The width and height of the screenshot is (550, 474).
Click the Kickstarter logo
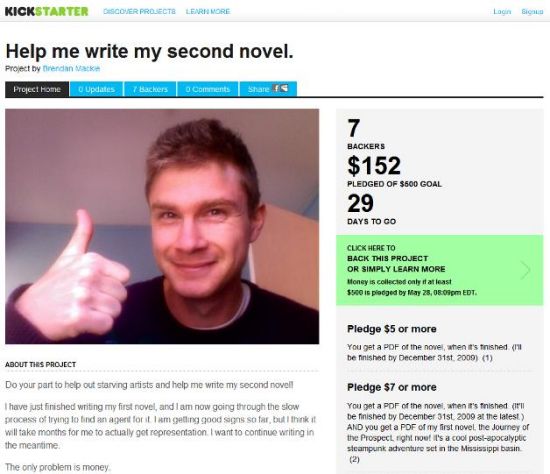[x=47, y=11]
